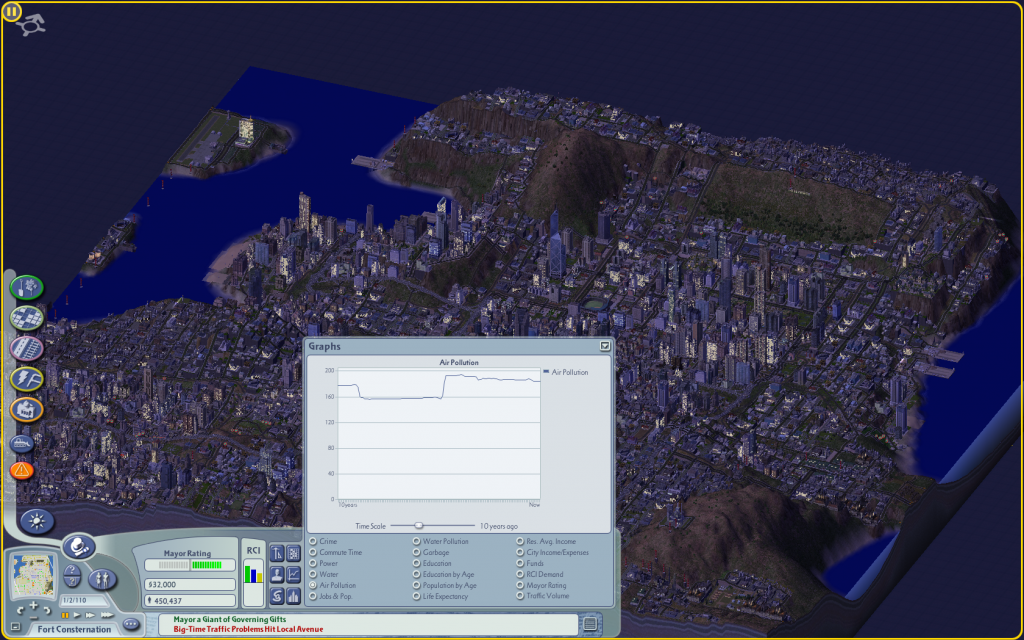Open the Zoning tools menu
This screenshot has height=640, width=1024.
tap(27, 318)
